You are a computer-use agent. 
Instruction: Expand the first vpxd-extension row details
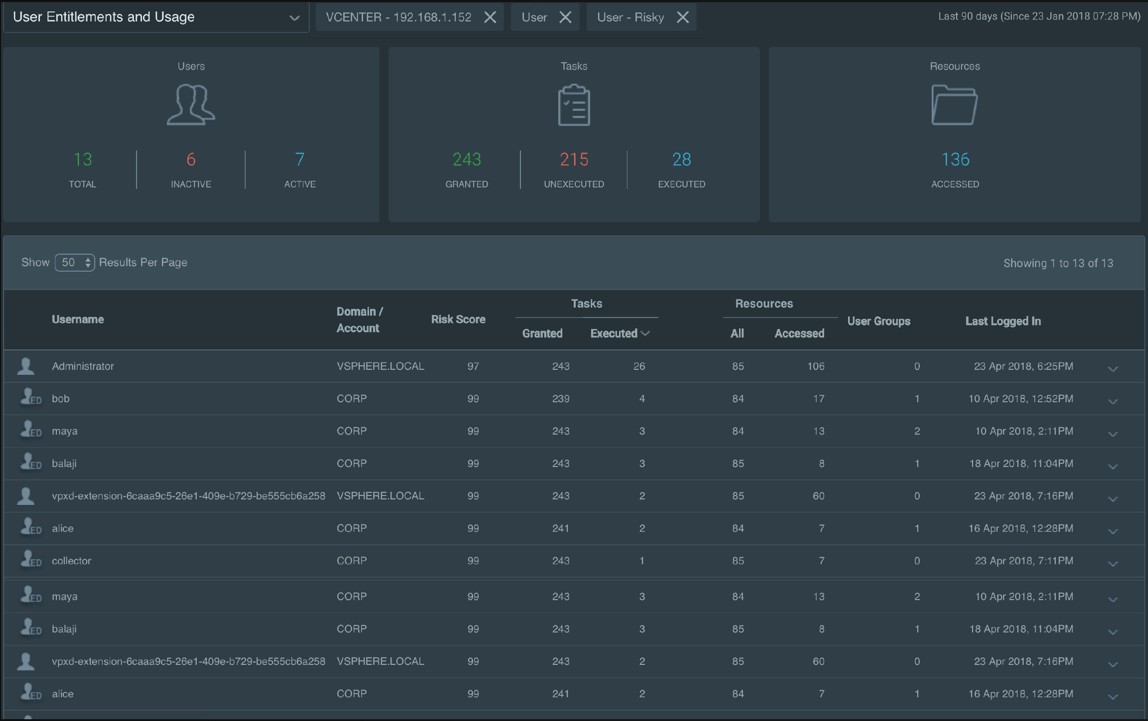point(1113,499)
